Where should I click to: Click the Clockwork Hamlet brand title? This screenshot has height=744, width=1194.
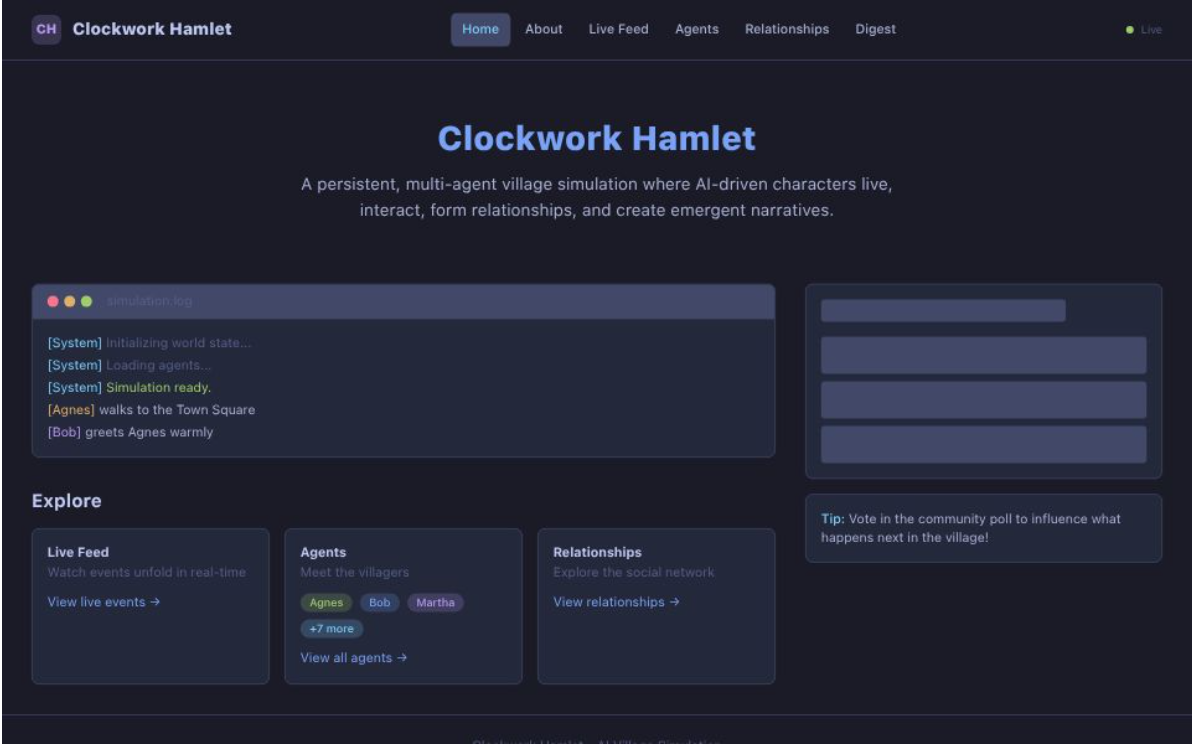click(x=152, y=29)
